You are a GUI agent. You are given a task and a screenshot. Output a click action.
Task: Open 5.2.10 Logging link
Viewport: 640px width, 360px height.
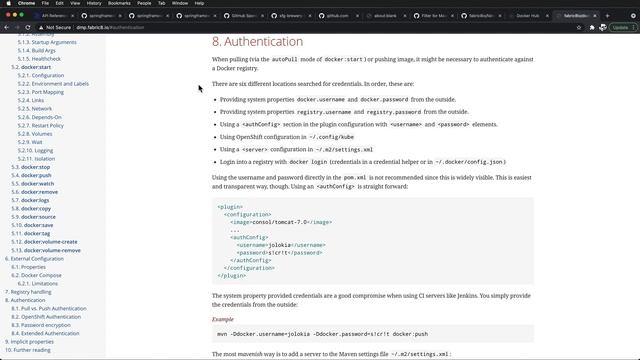(35, 150)
